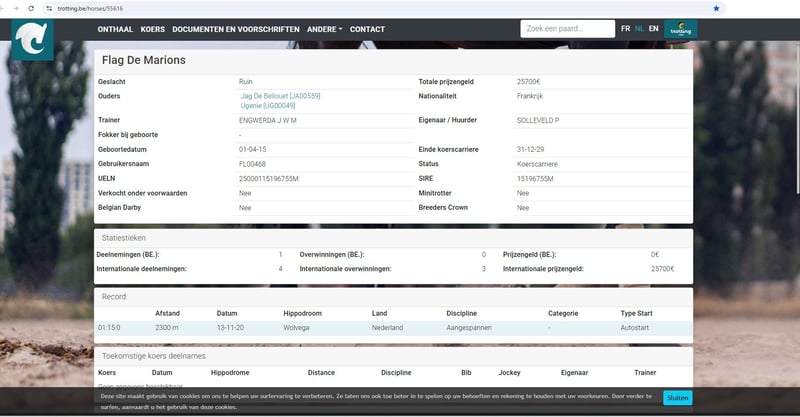Focus the 'Zoek een paard' search field

[x=567, y=29]
